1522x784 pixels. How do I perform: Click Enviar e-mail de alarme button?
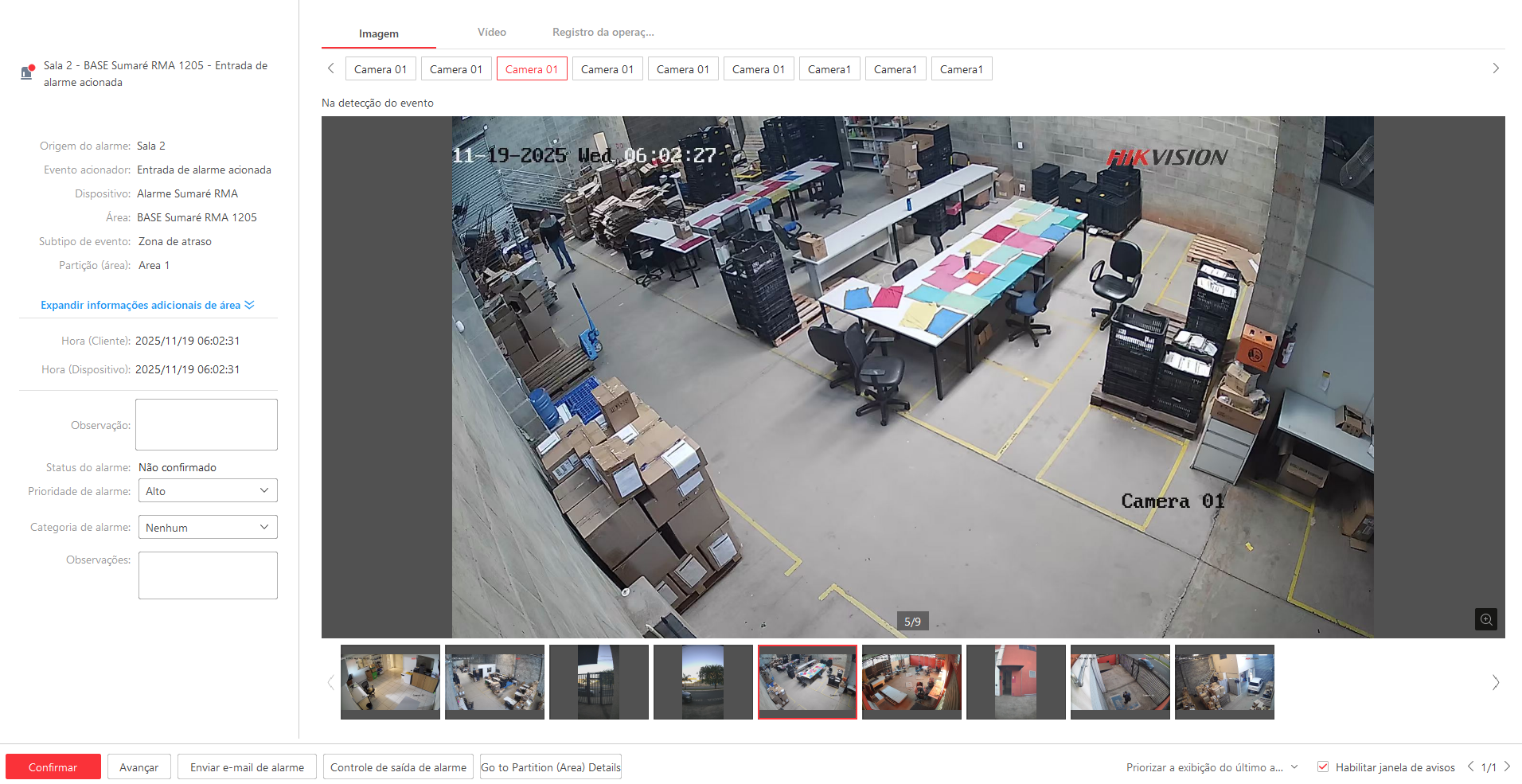pyautogui.click(x=247, y=767)
